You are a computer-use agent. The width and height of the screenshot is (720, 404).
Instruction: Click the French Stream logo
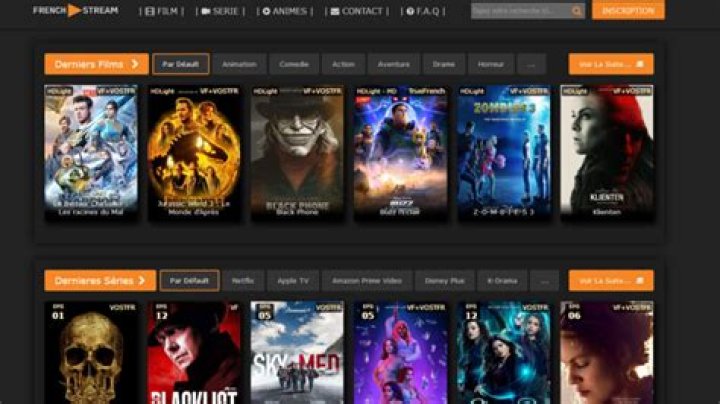75,10
